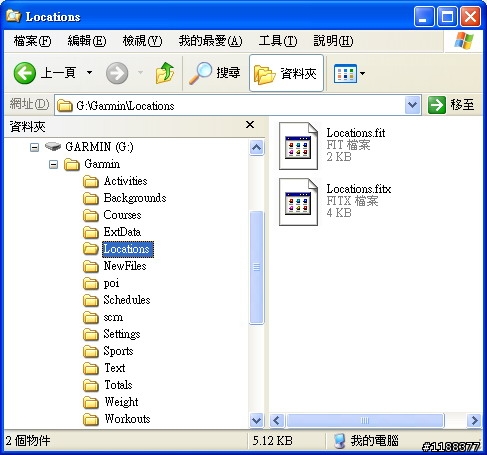Click the folder tree vertical scrollbar thumb
The width and height of the screenshot is (487, 455).
point(256,267)
